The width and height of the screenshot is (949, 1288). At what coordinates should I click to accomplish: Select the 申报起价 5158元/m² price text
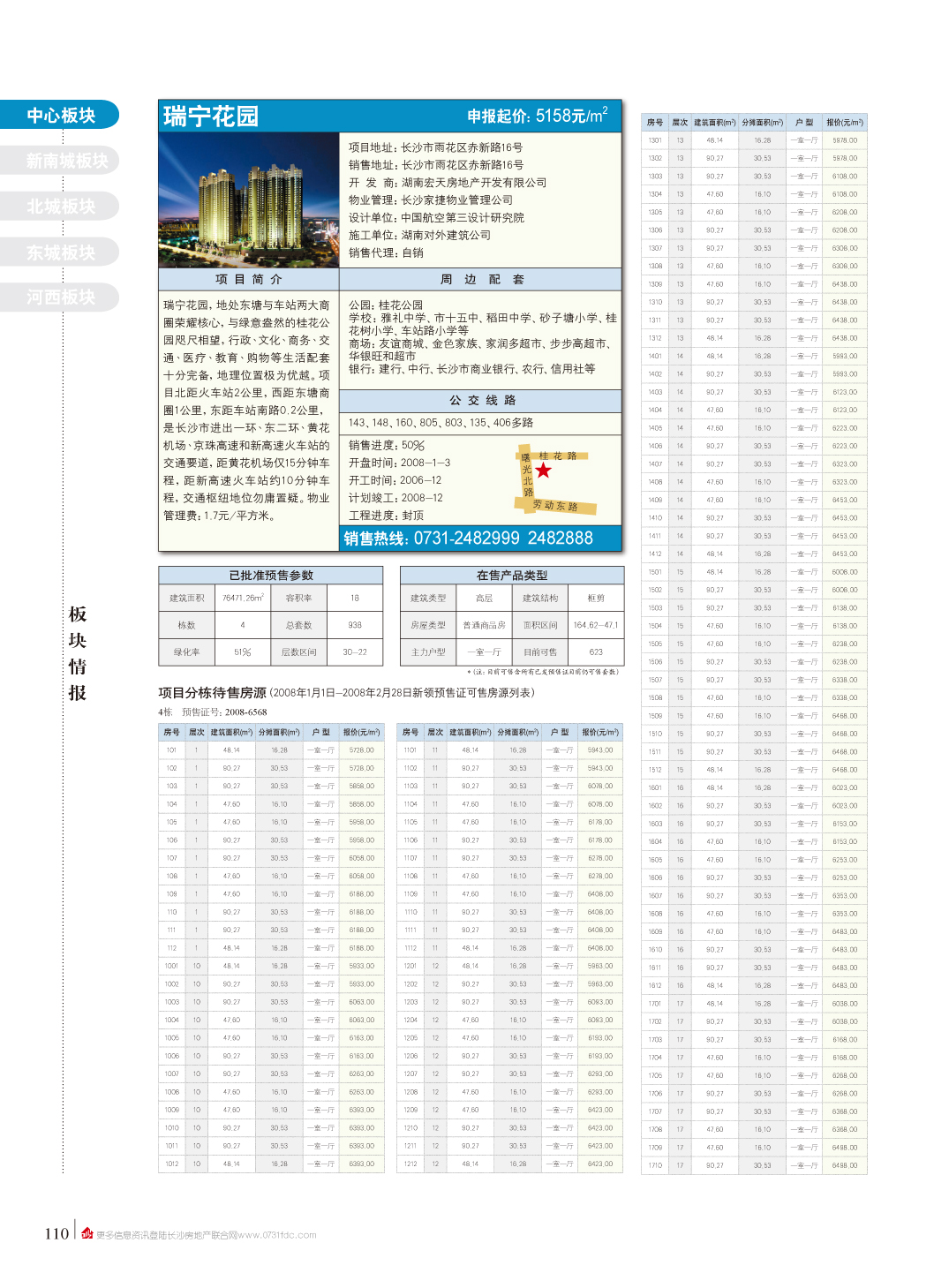[x=537, y=116]
